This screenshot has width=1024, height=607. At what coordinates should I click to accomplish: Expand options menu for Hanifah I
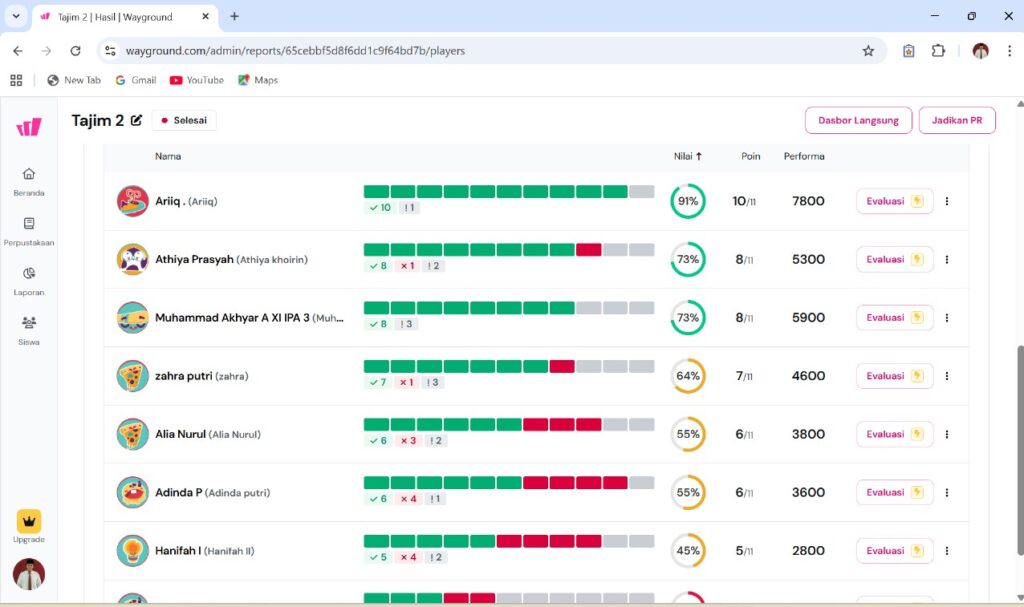pos(947,551)
